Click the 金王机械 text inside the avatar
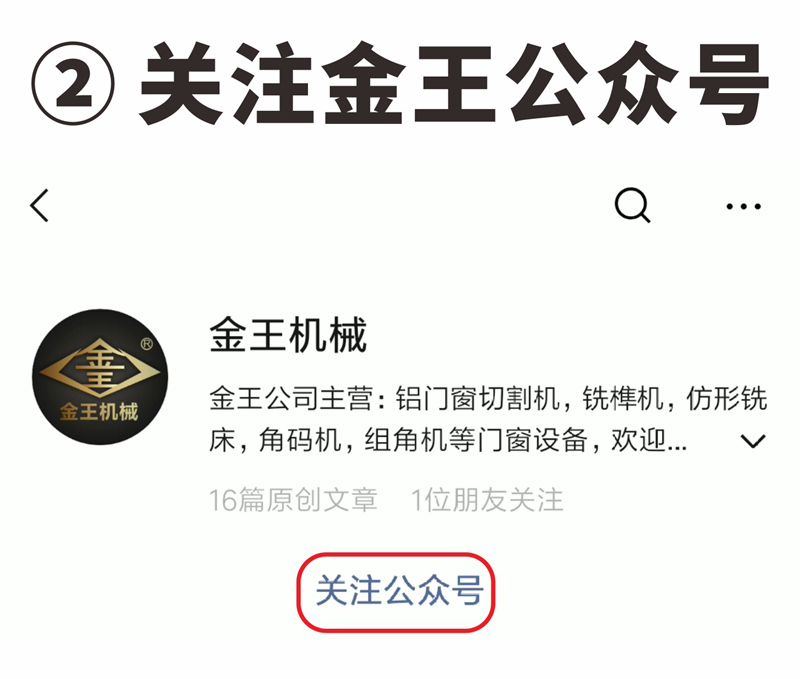Screen dimensions: 800x679 [x=99, y=412]
